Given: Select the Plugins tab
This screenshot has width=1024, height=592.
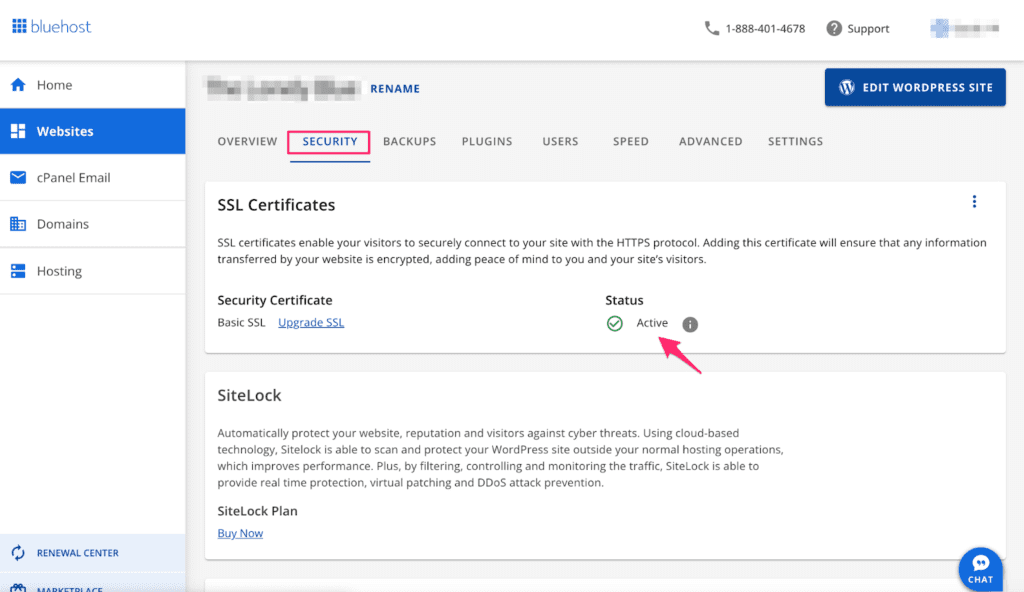Looking at the screenshot, I should click(487, 141).
